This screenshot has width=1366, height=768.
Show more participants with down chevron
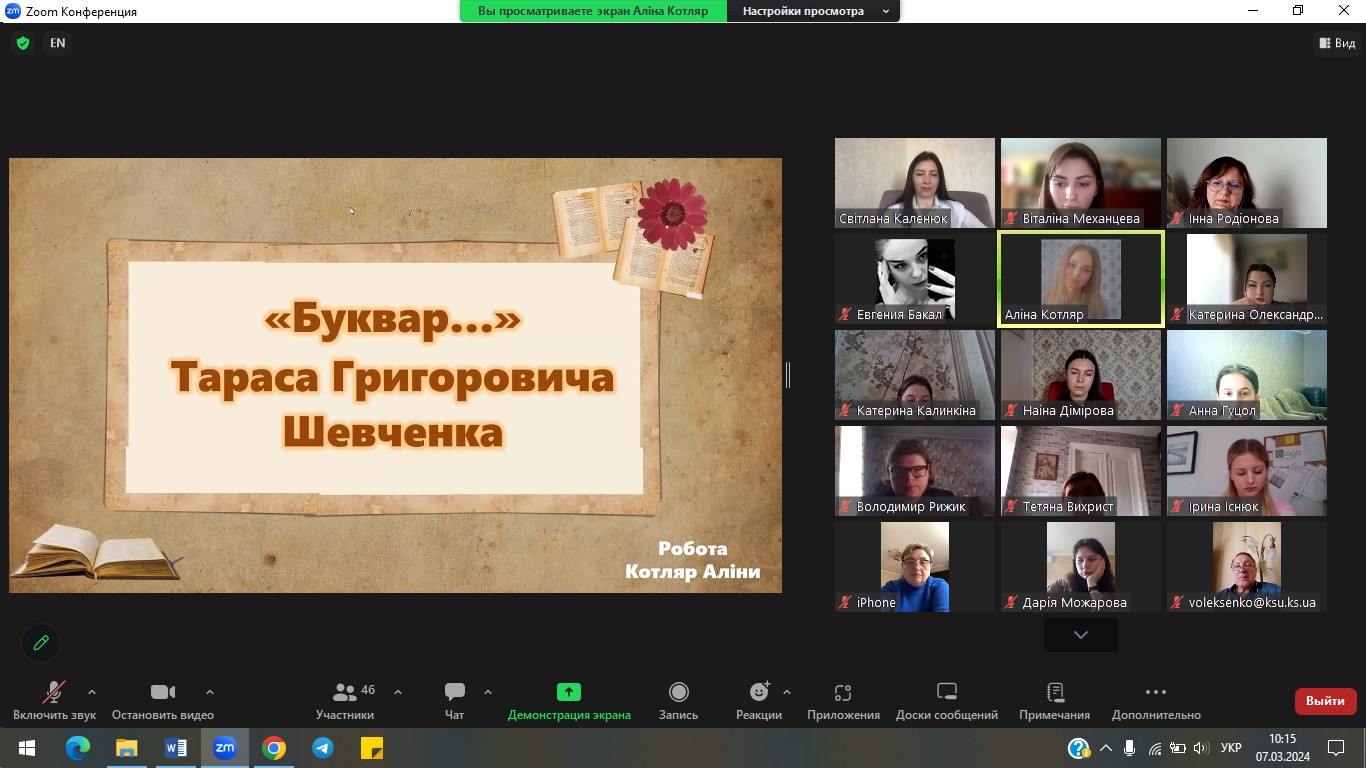[x=1080, y=635]
